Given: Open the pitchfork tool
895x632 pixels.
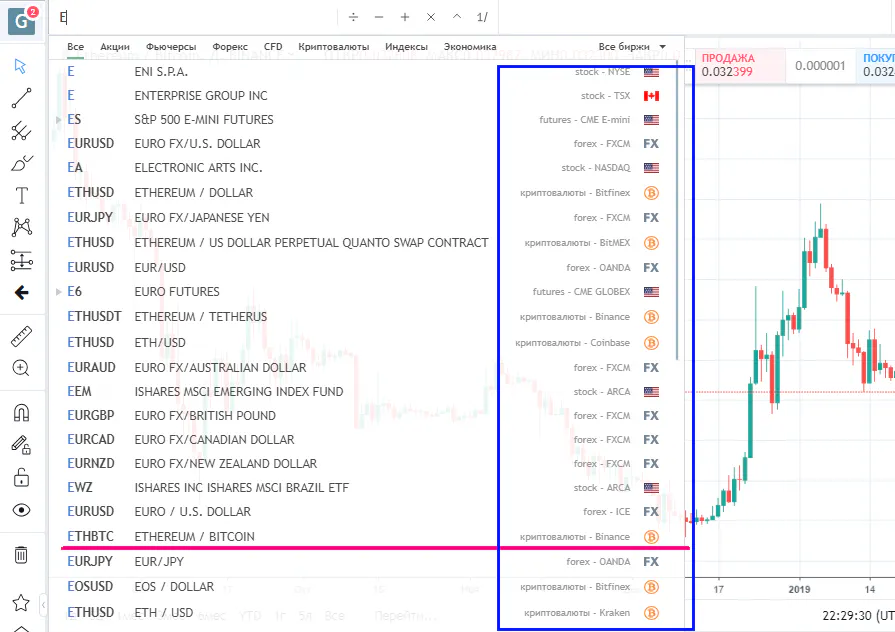Looking at the screenshot, I should coord(21,131).
